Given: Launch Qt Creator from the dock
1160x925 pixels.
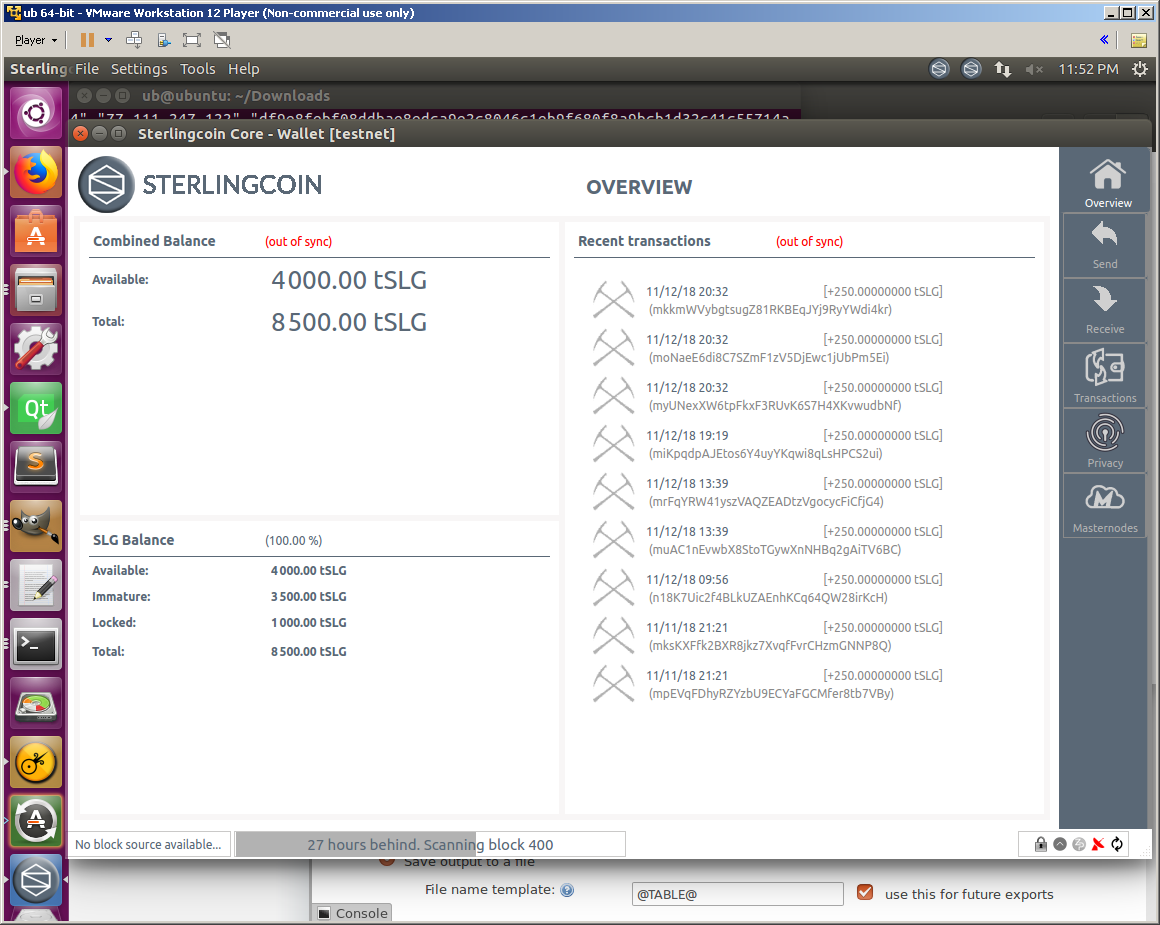Looking at the screenshot, I should pyautogui.click(x=36, y=408).
